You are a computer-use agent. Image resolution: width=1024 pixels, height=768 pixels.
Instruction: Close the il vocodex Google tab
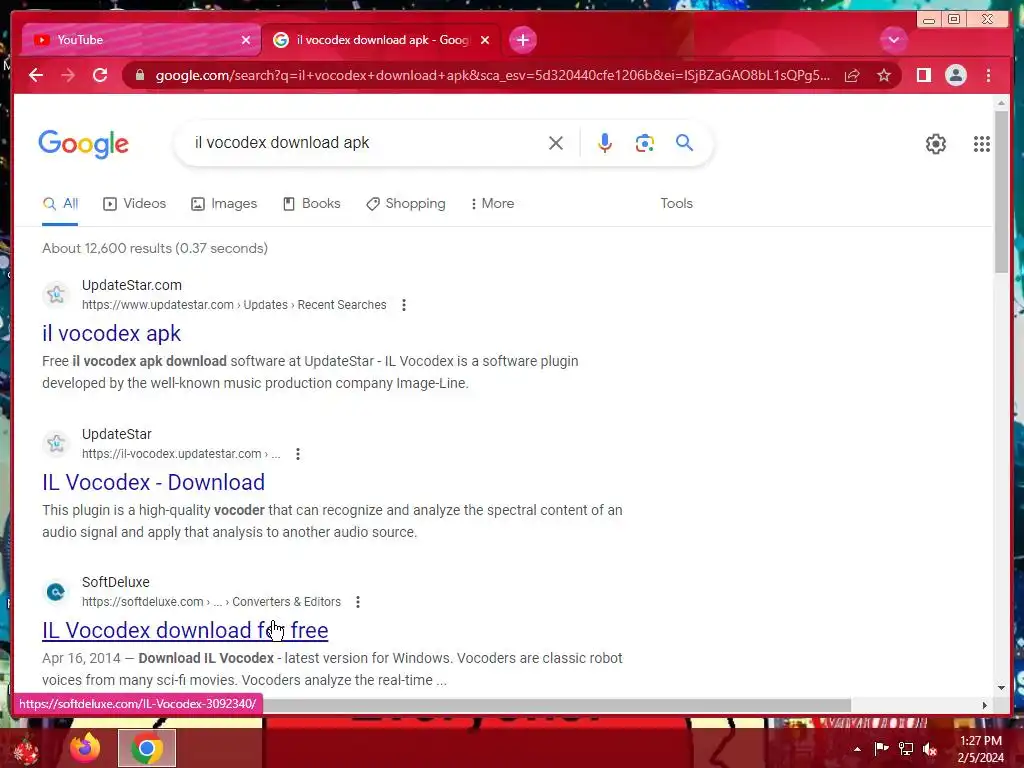tap(485, 40)
